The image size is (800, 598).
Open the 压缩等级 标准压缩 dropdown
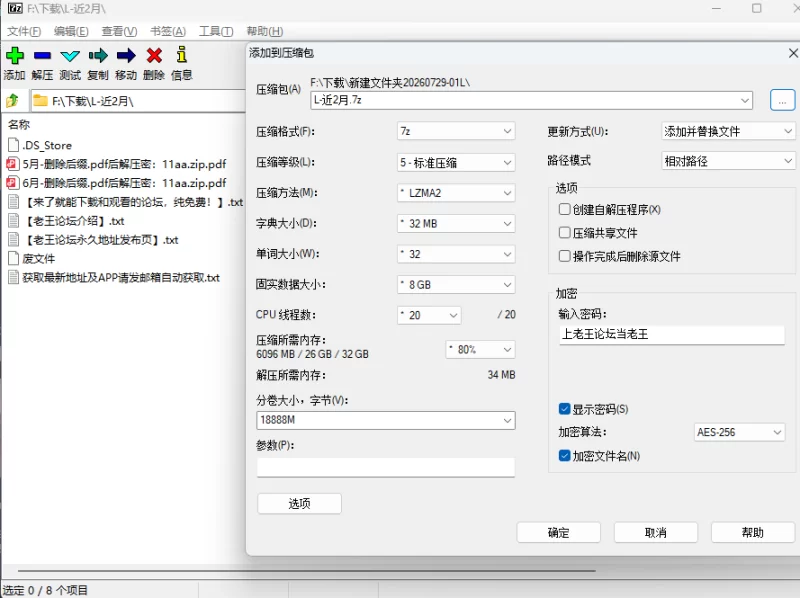pyautogui.click(x=456, y=162)
